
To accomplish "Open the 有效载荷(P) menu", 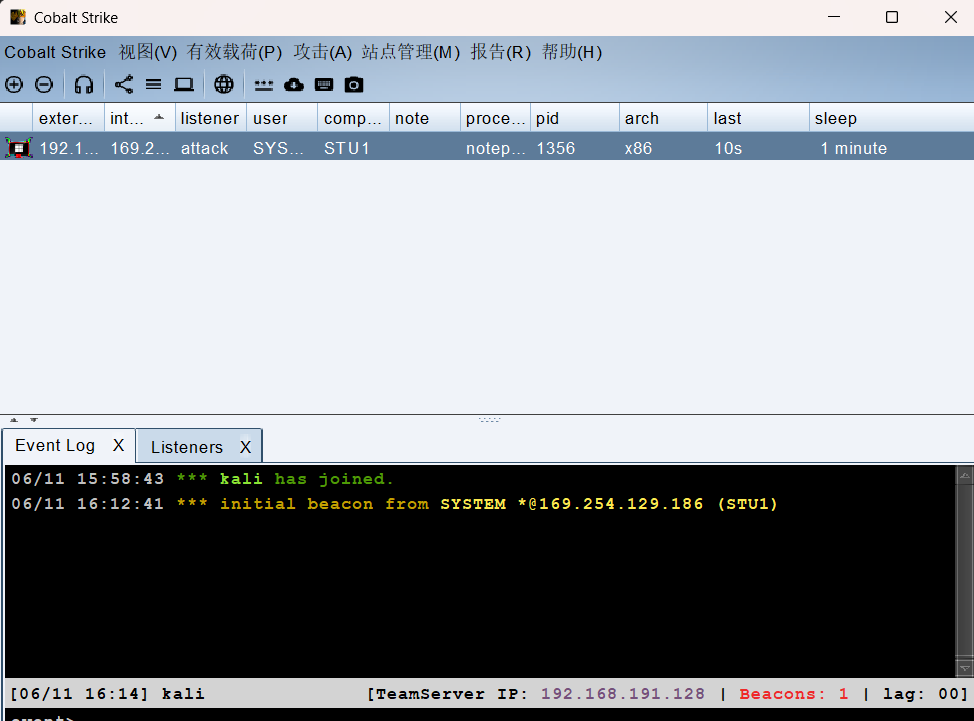I will pos(234,52).
